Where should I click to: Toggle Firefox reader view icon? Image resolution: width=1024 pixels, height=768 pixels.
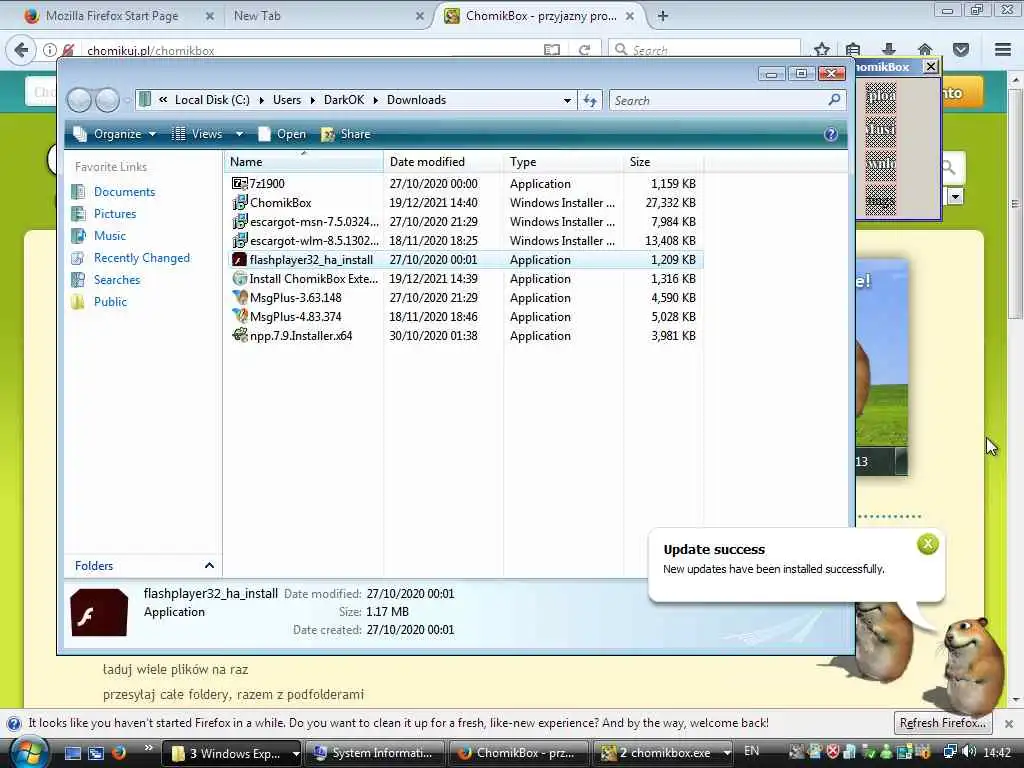(552, 50)
